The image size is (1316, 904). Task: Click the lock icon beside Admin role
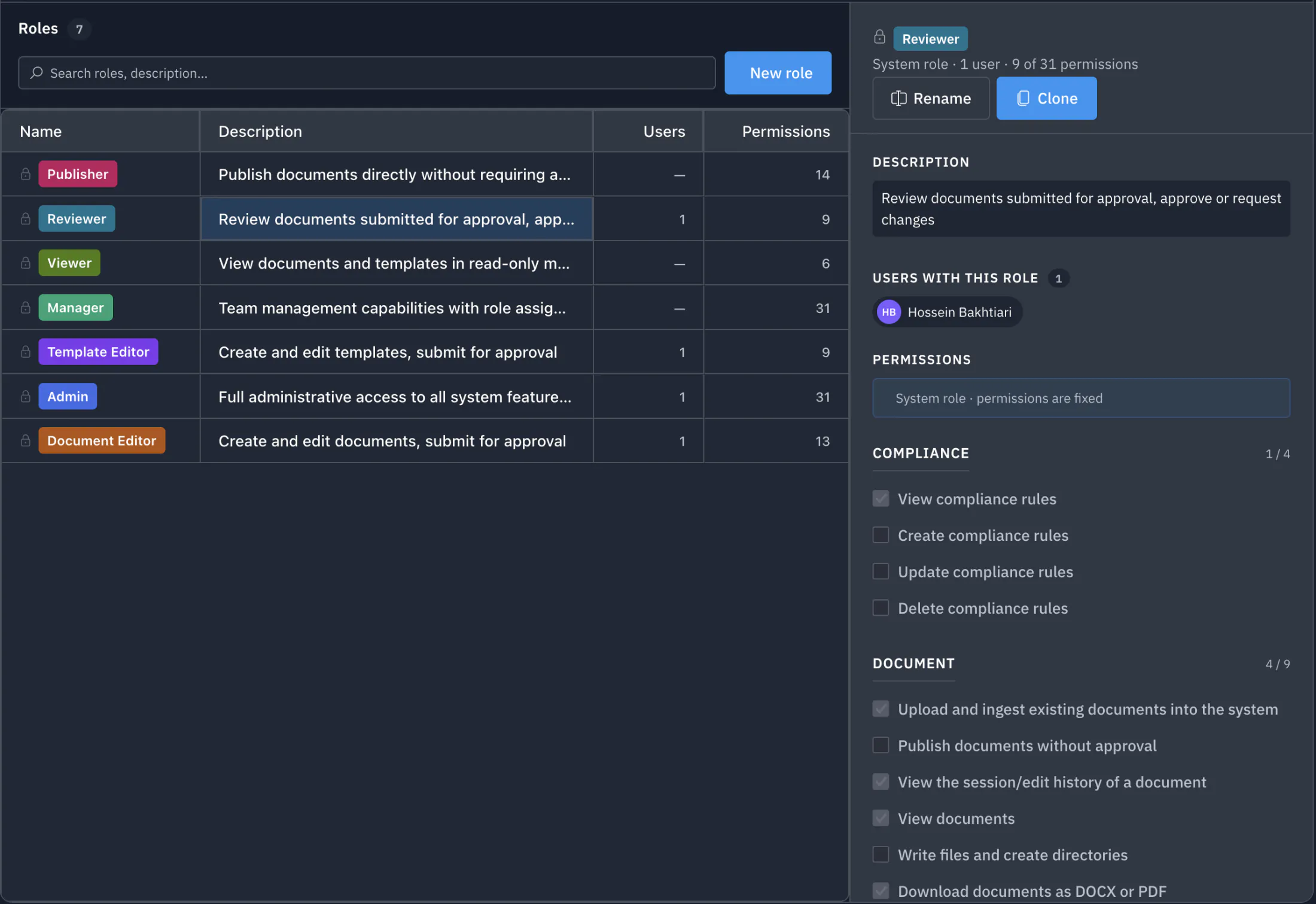click(26, 396)
